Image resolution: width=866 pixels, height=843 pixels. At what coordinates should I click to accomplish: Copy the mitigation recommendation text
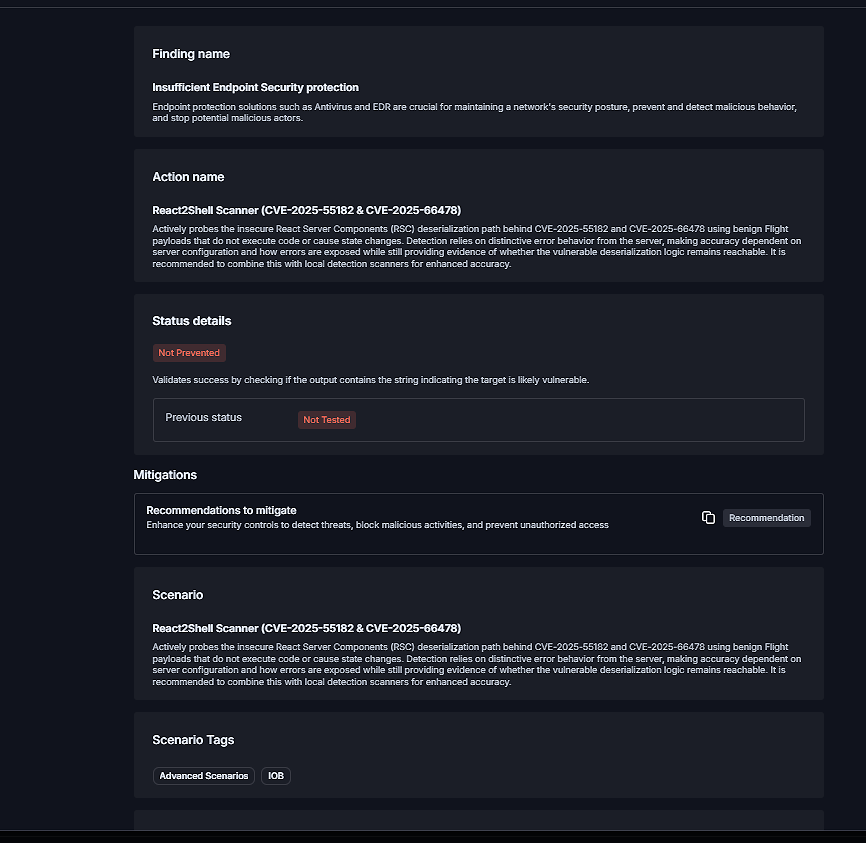pos(708,517)
